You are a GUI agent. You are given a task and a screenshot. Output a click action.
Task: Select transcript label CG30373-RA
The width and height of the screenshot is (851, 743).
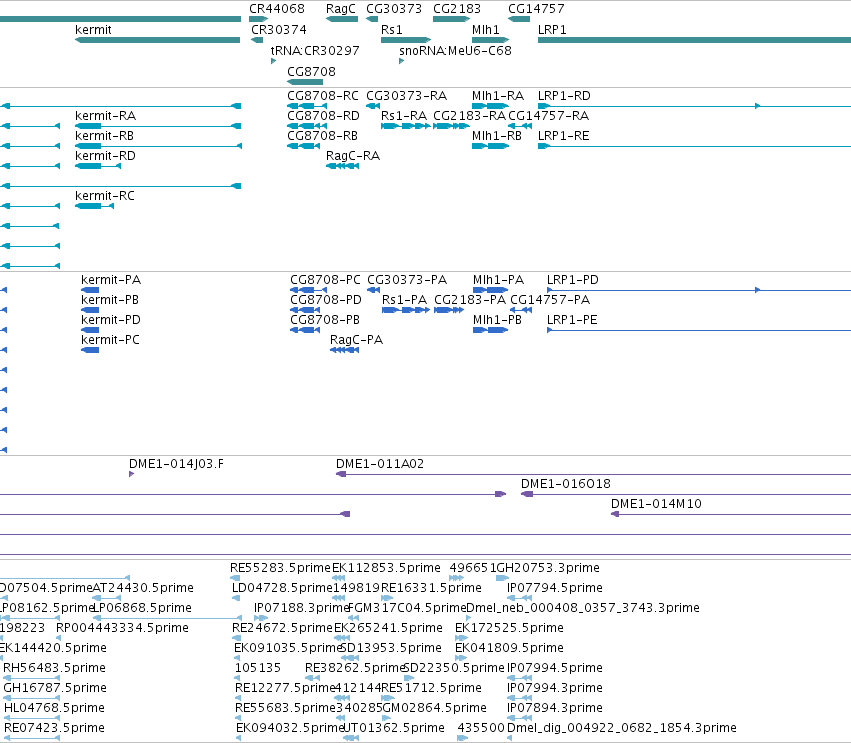pos(407,96)
